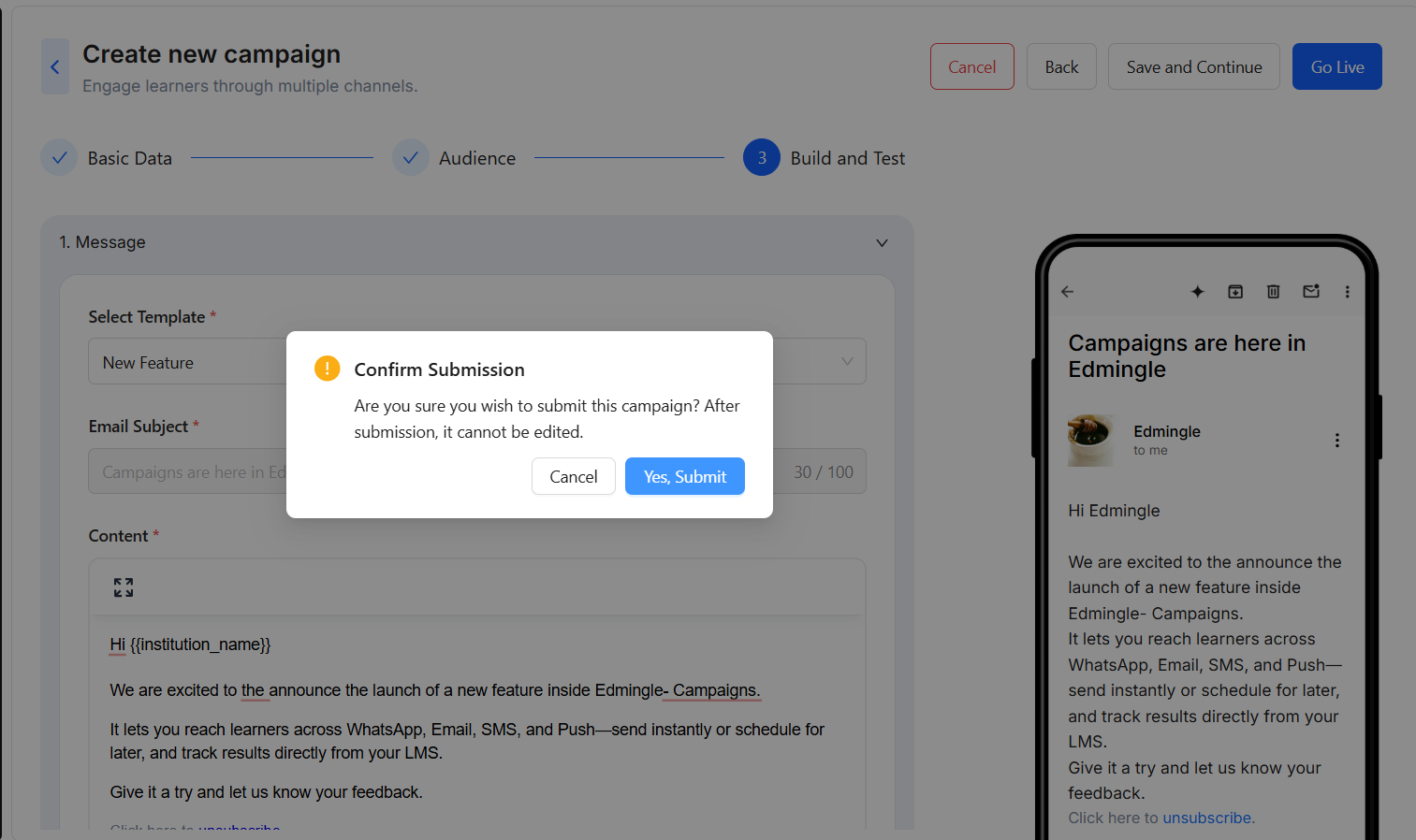The image size is (1416, 840).
Task: Click 'We are excited' paragraph in editor
Action: tap(435, 690)
